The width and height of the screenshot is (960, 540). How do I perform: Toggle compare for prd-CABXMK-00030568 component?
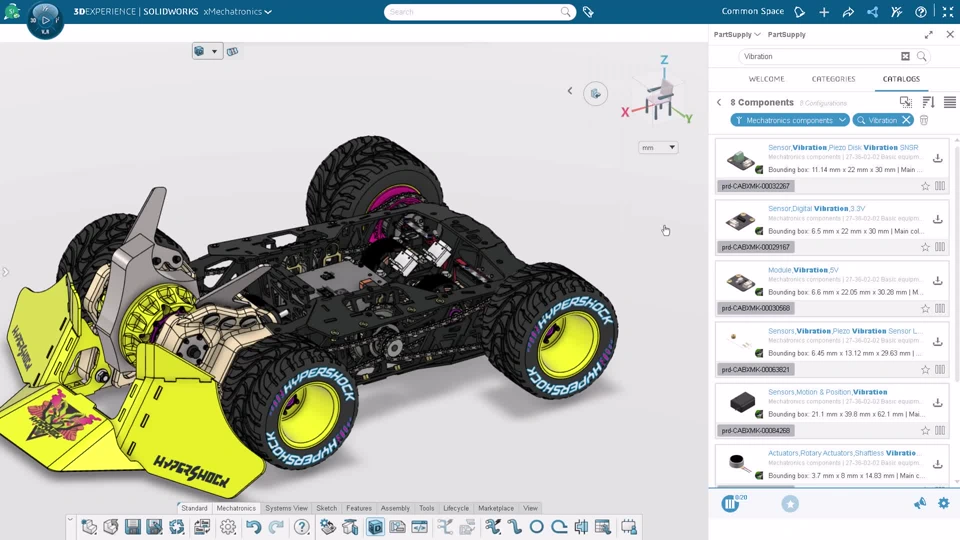coord(940,309)
